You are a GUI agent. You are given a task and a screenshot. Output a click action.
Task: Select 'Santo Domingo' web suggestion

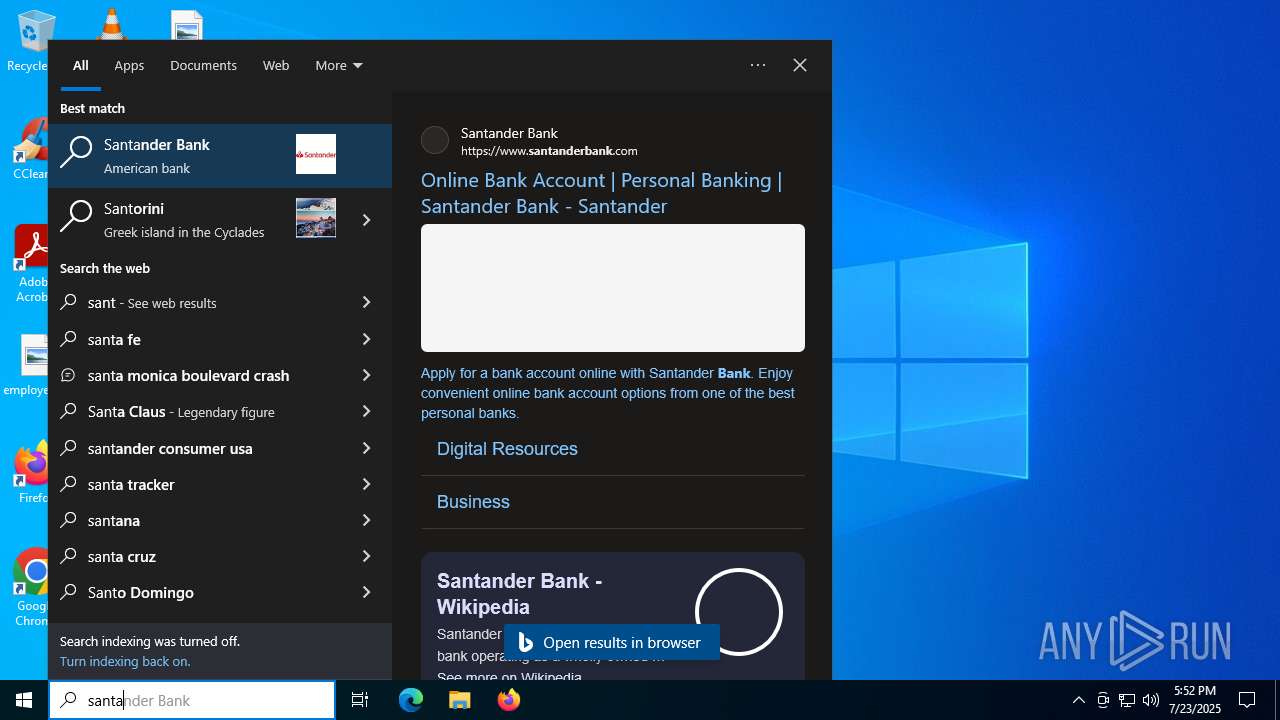tap(195, 592)
